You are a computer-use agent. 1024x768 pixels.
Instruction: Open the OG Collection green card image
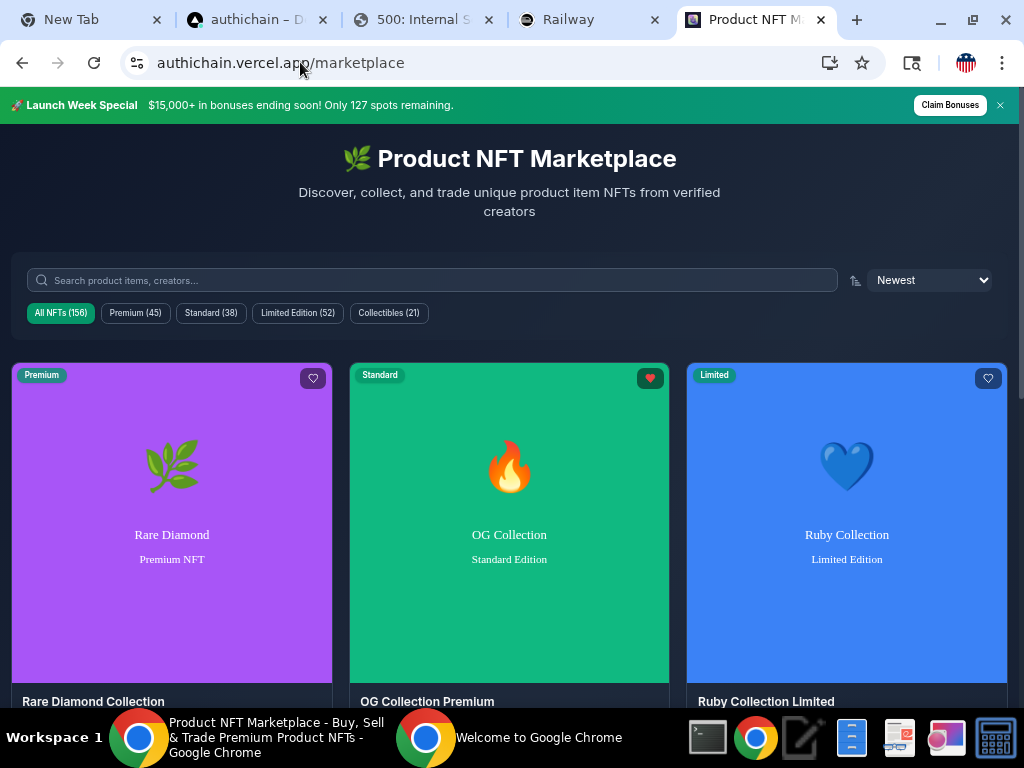click(509, 523)
